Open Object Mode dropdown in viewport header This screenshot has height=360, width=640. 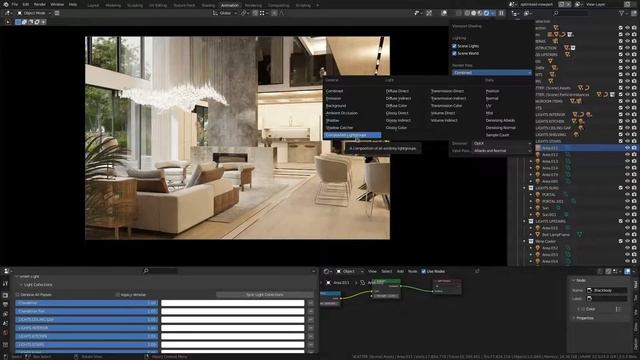[34, 13]
